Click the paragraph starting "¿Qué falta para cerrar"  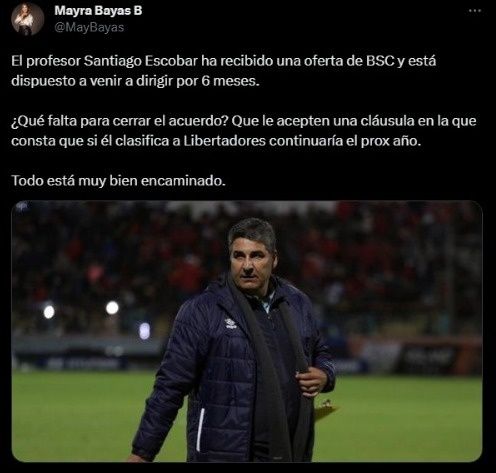pyautogui.click(x=243, y=131)
